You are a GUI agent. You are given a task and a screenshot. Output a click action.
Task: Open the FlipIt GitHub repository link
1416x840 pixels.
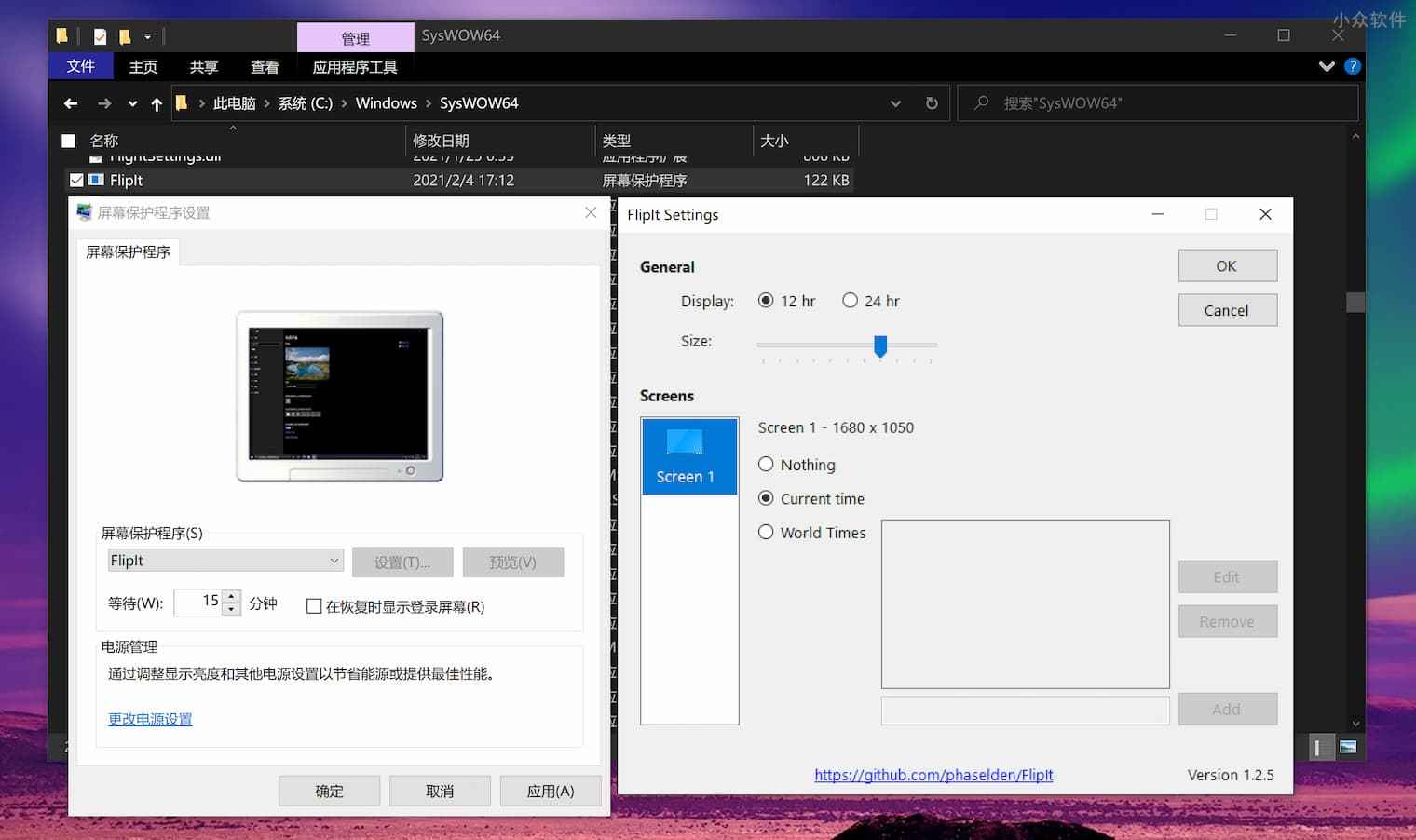[933, 775]
